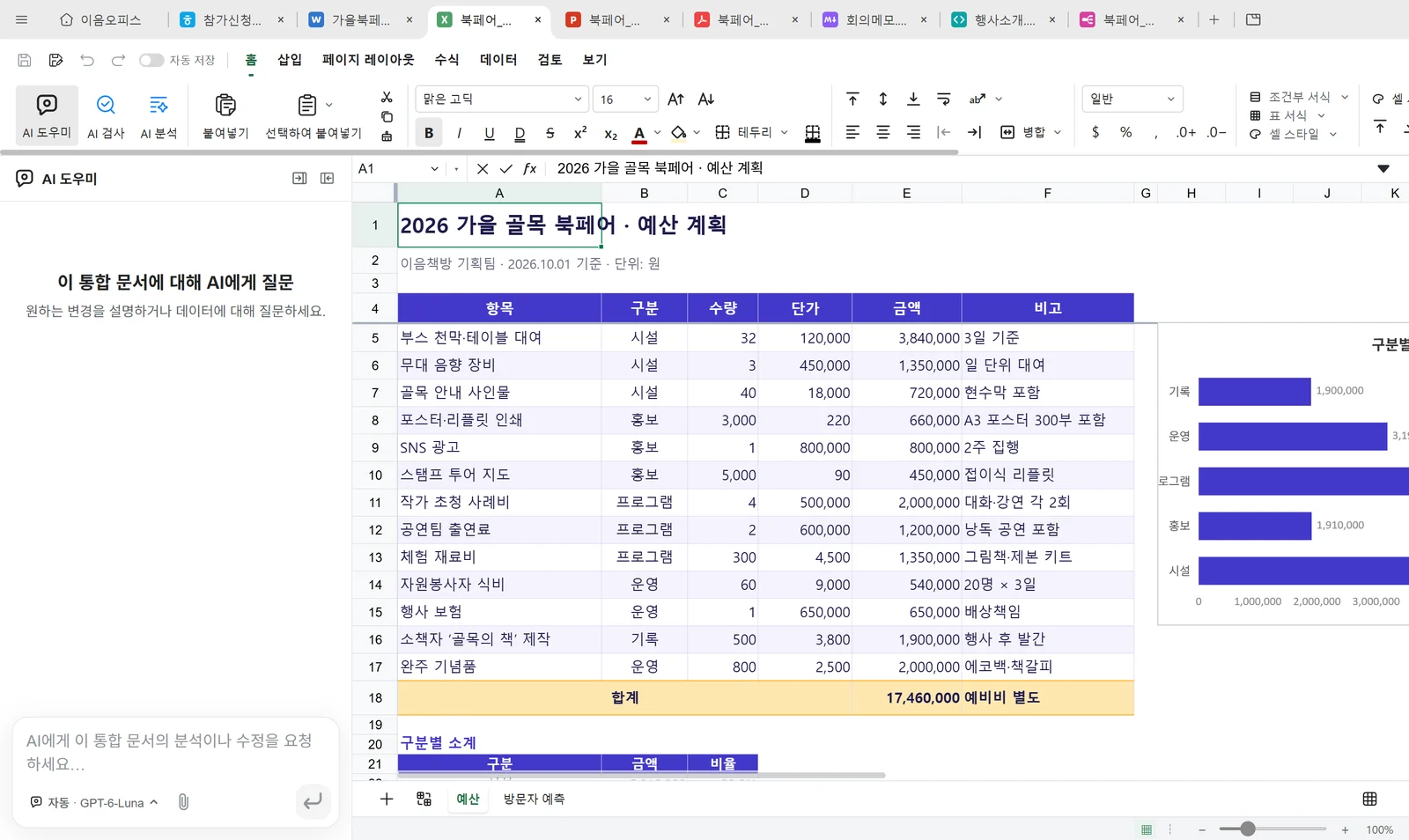Click the red font color swatch

[639, 133]
